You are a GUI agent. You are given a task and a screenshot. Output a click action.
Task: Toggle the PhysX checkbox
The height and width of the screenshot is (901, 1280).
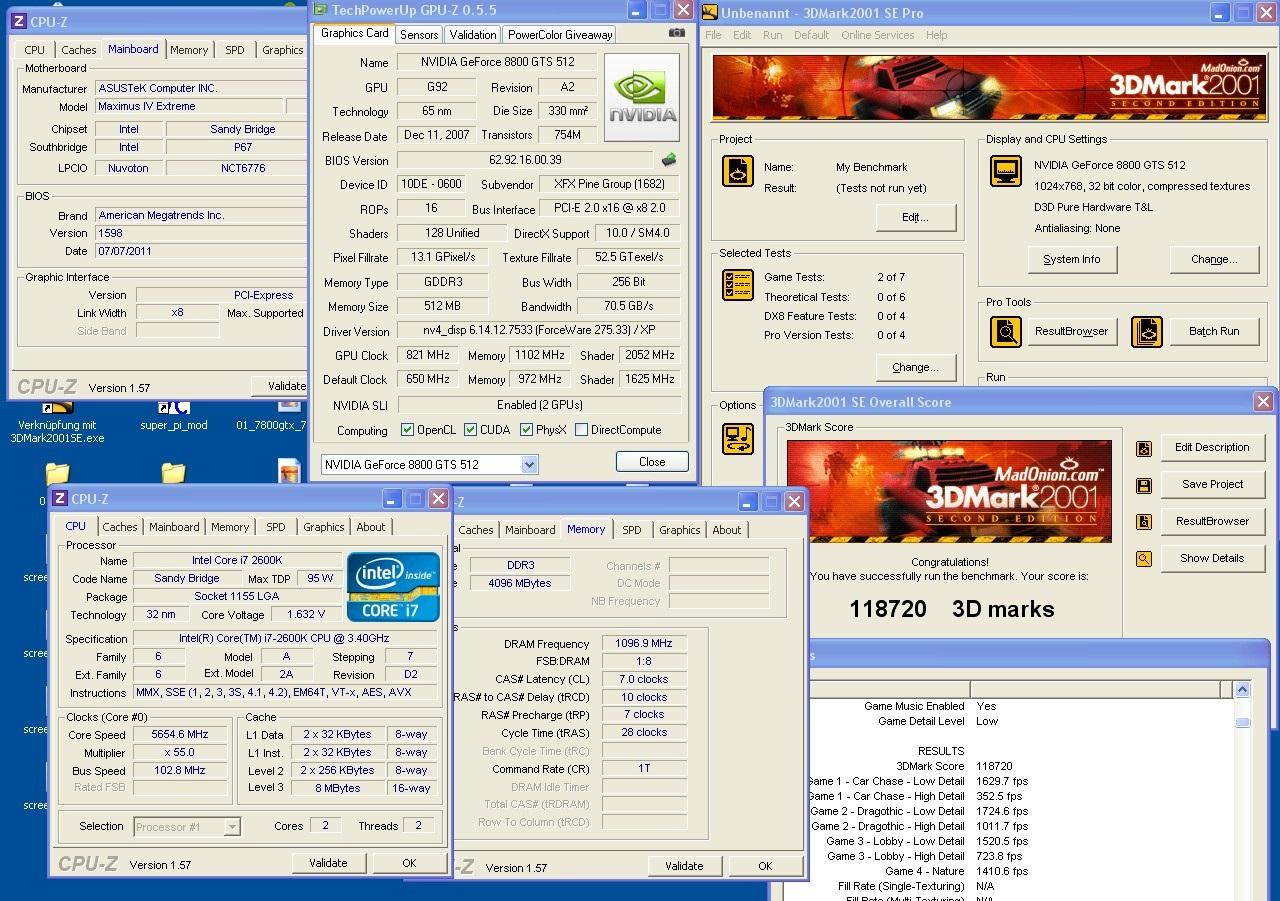pyautogui.click(x=526, y=430)
